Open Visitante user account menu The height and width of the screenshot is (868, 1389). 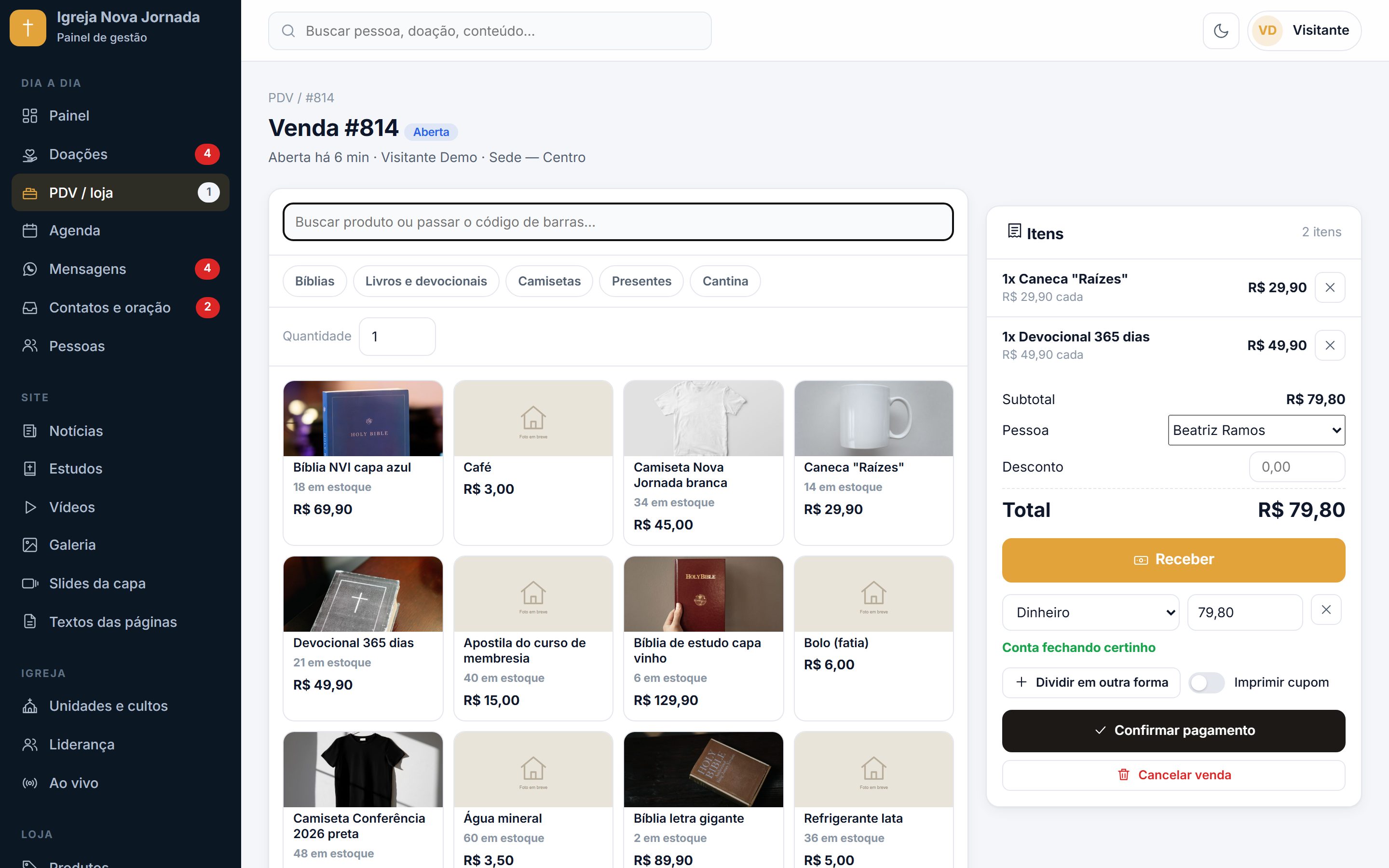1304,30
